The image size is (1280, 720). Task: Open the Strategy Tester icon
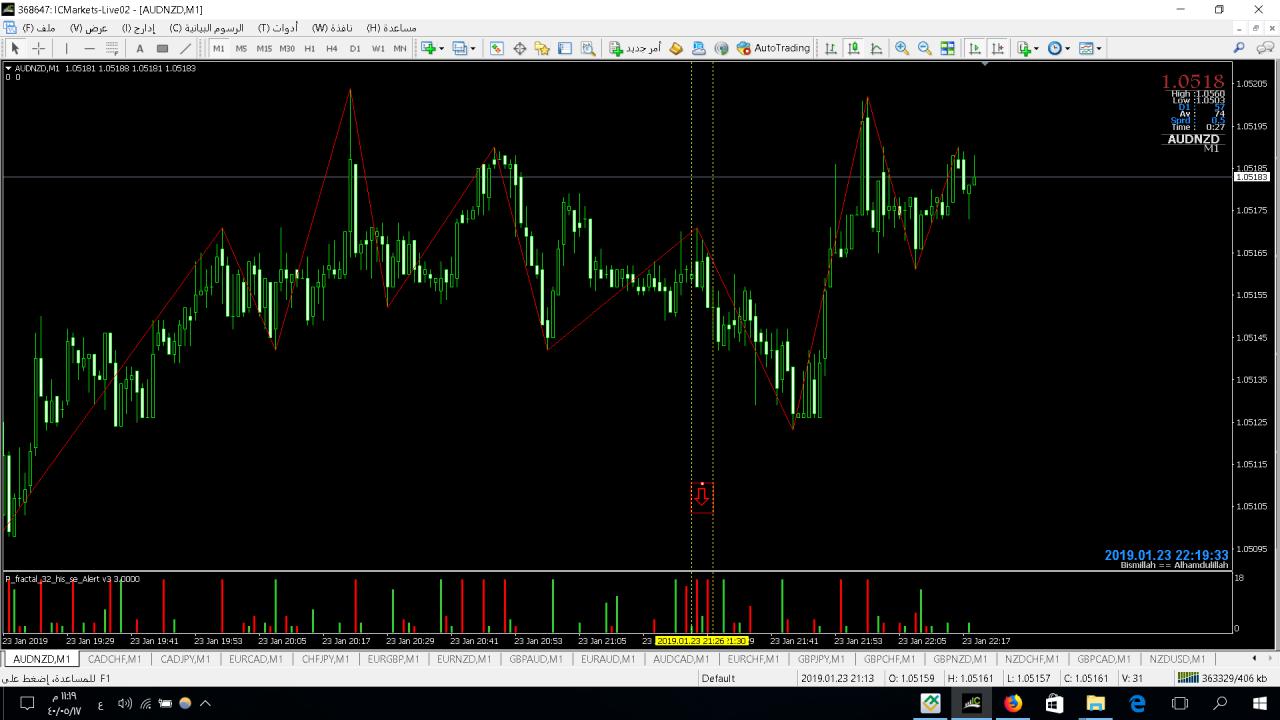(588, 48)
